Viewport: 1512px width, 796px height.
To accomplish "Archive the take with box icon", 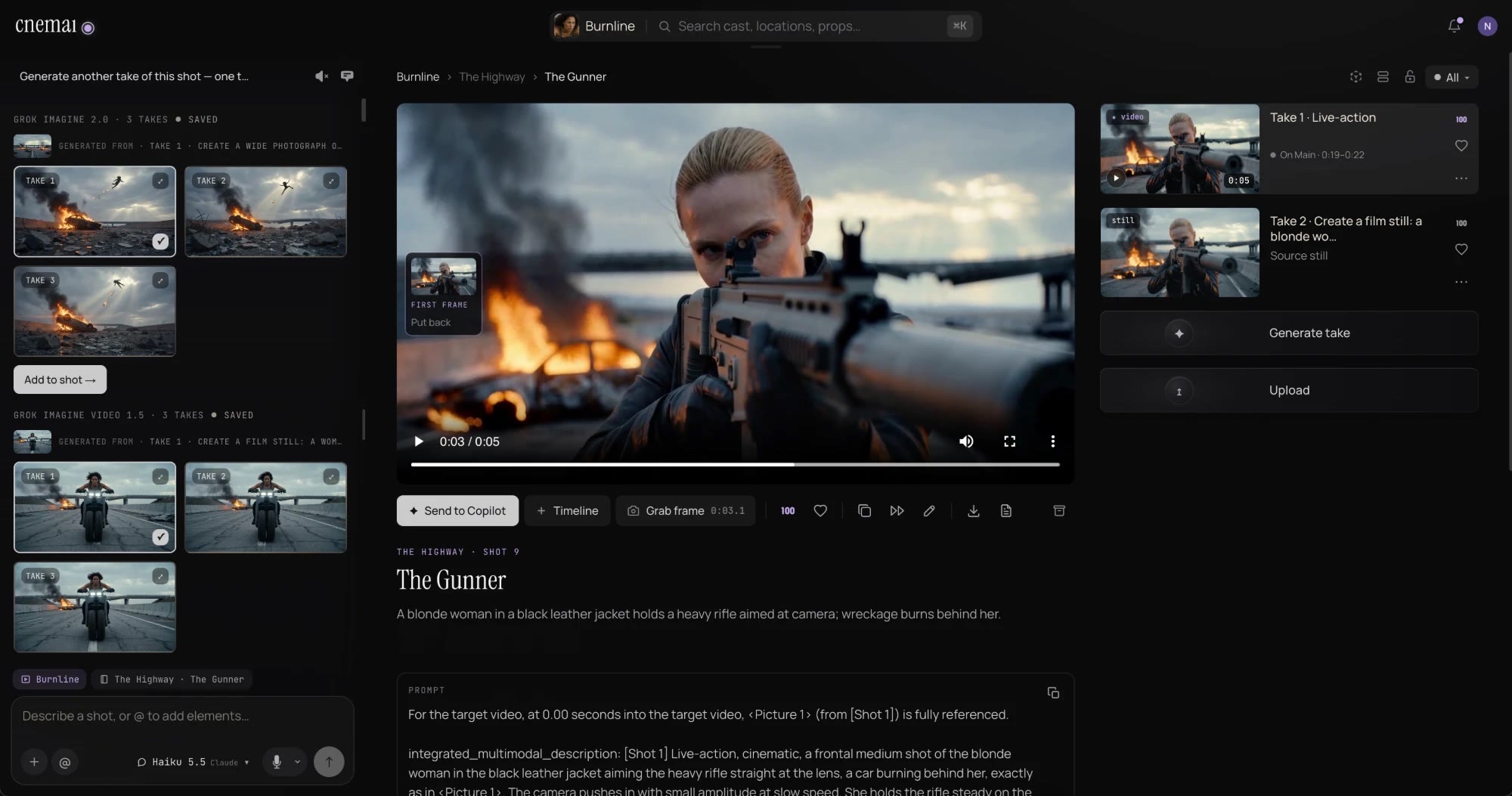I will coord(1059,511).
